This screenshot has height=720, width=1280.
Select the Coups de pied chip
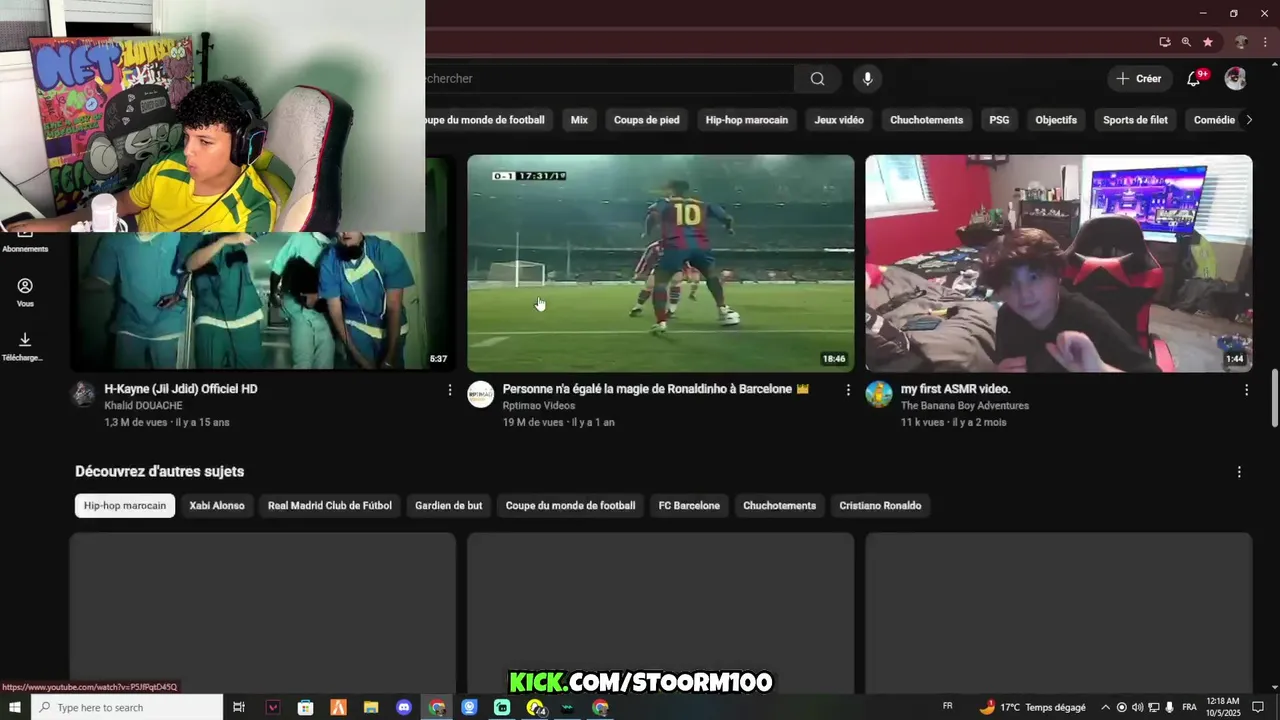(646, 120)
